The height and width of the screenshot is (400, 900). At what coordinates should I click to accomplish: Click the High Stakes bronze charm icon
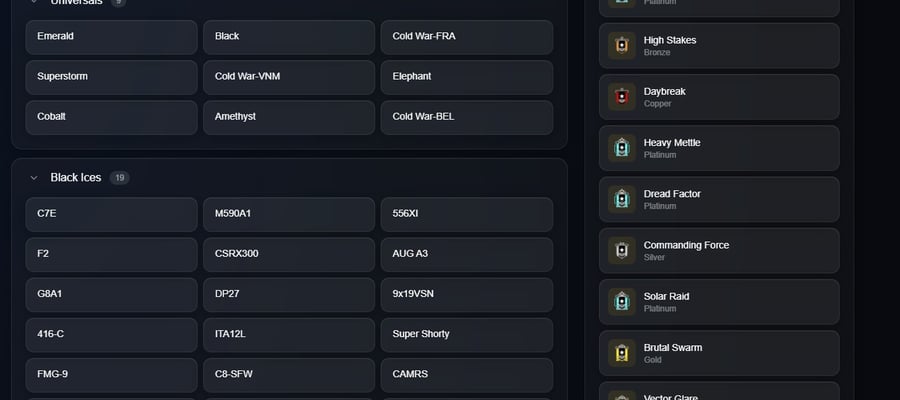pyautogui.click(x=622, y=45)
